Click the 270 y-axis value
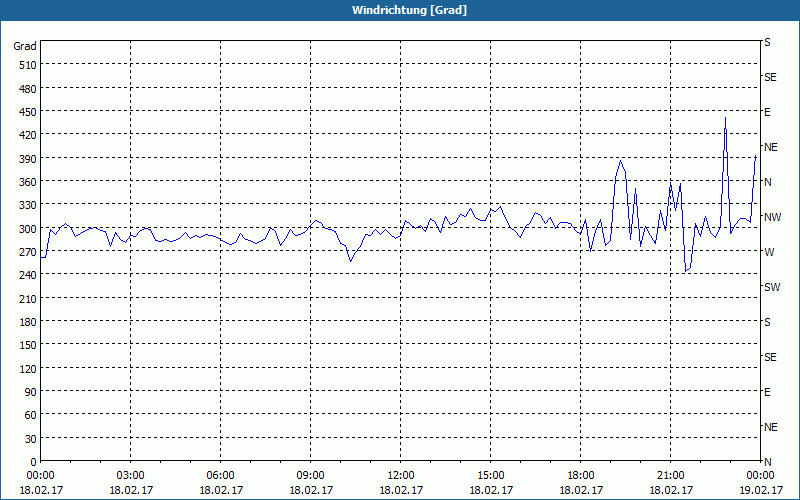The width and height of the screenshot is (800, 500). pyautogui.click(x=28, y=252)
